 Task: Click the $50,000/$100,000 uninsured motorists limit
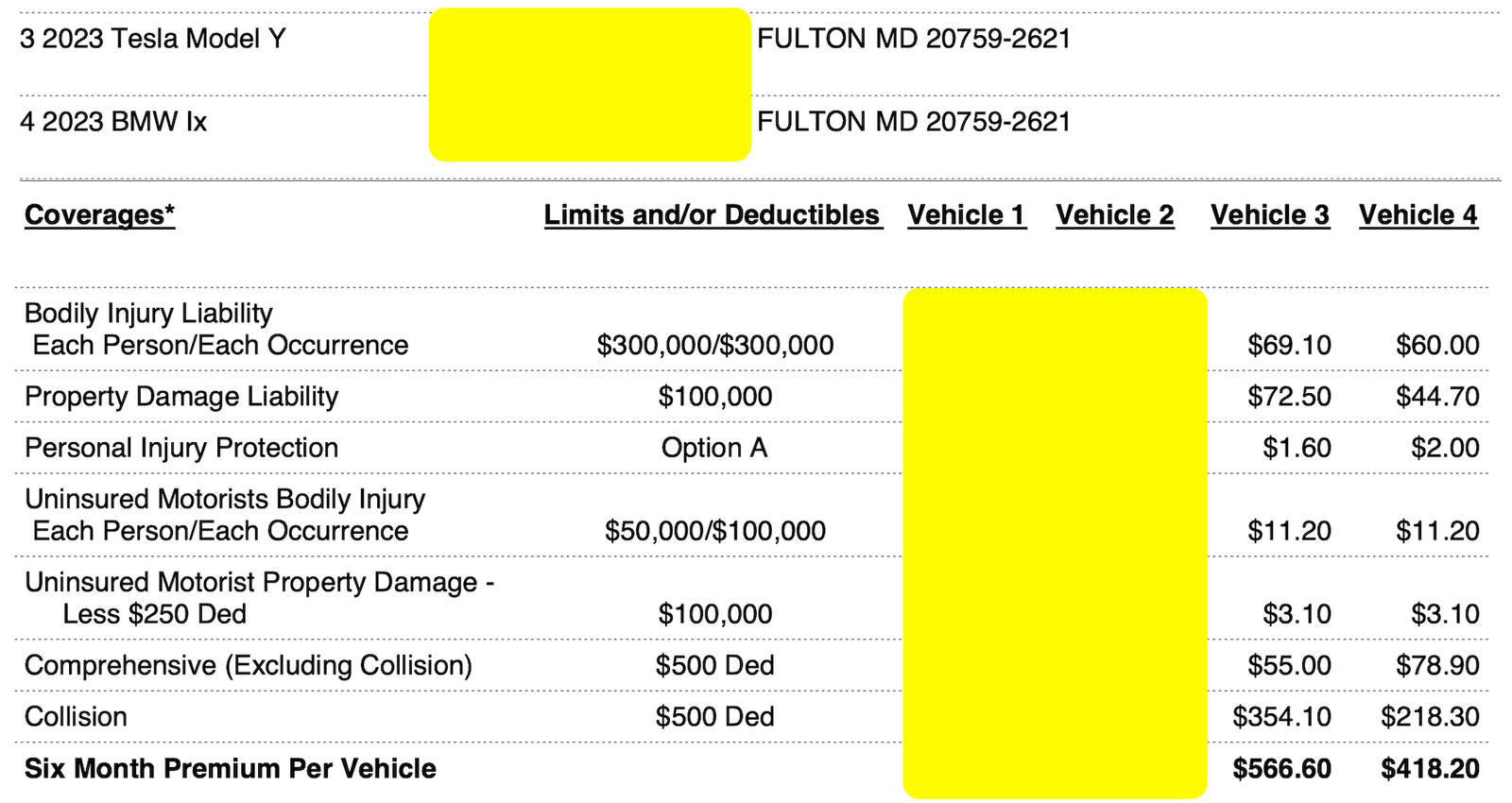tap(715, 532)
